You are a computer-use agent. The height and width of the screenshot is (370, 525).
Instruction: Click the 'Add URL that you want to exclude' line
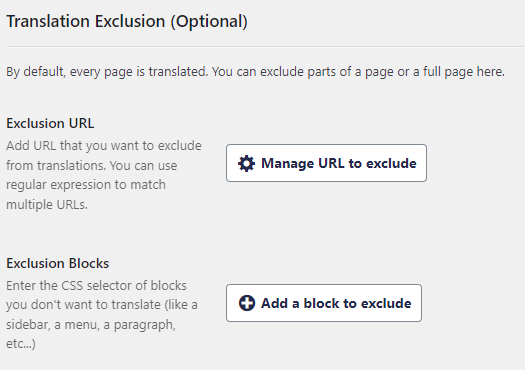pyautogui.click(x=104, y=146)
